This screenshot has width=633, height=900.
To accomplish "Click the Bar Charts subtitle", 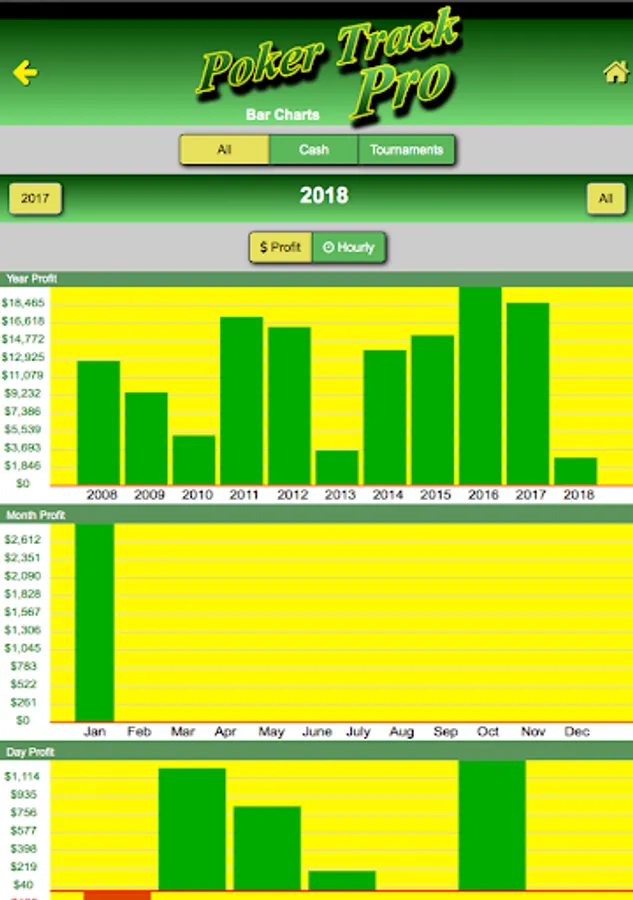I will 282,115.
